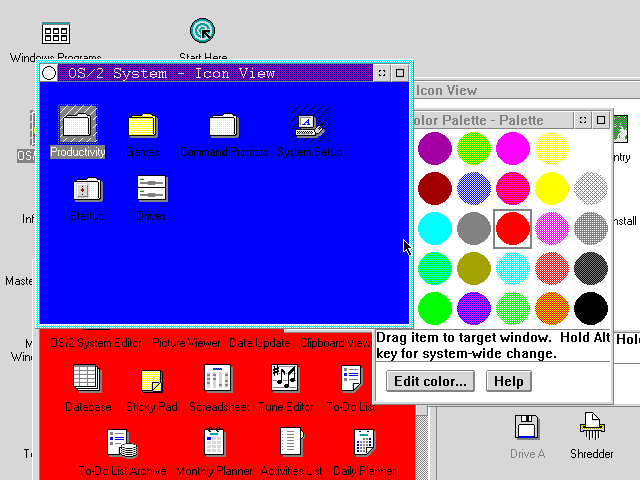Select the hot pink color swatch

513,188
